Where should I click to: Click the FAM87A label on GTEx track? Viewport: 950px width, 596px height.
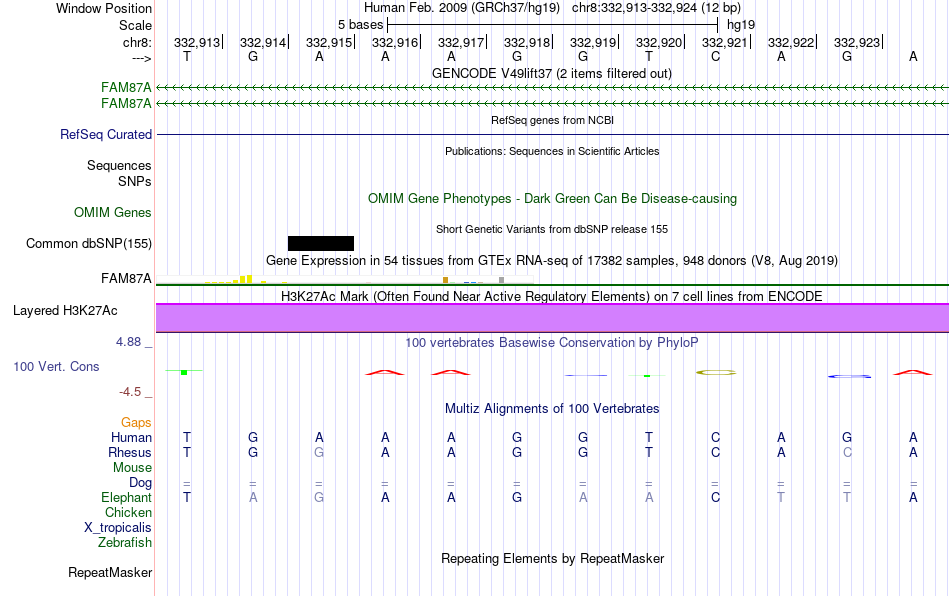pos(126,279)
